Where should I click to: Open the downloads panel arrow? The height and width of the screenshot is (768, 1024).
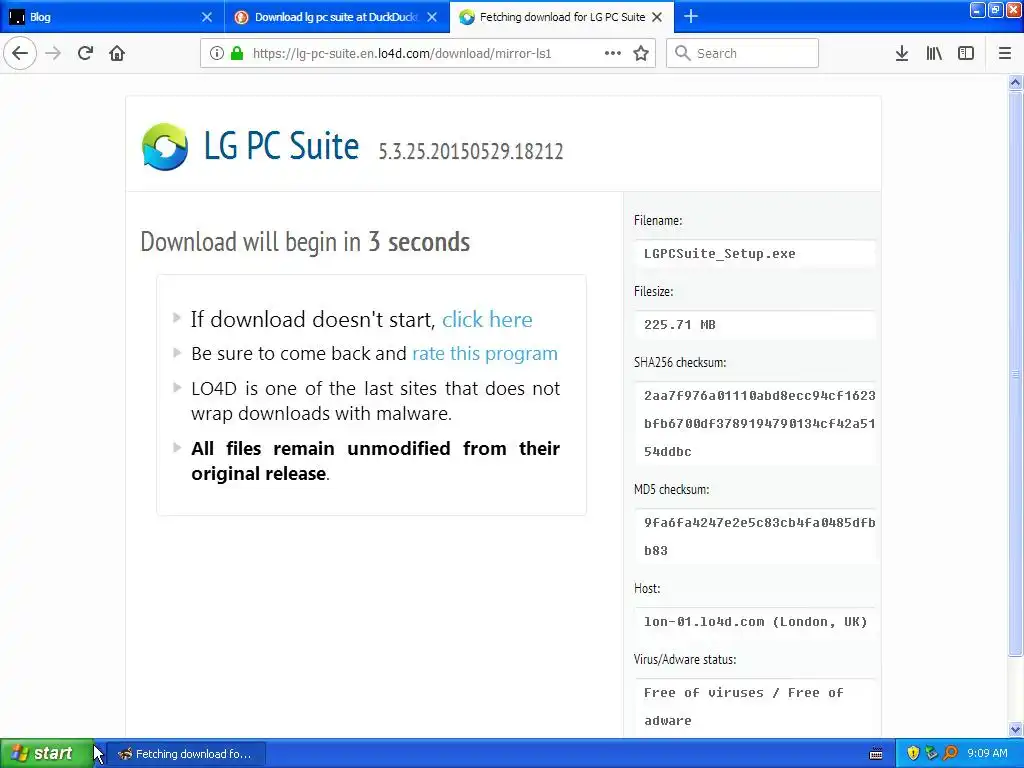(902, 53)
